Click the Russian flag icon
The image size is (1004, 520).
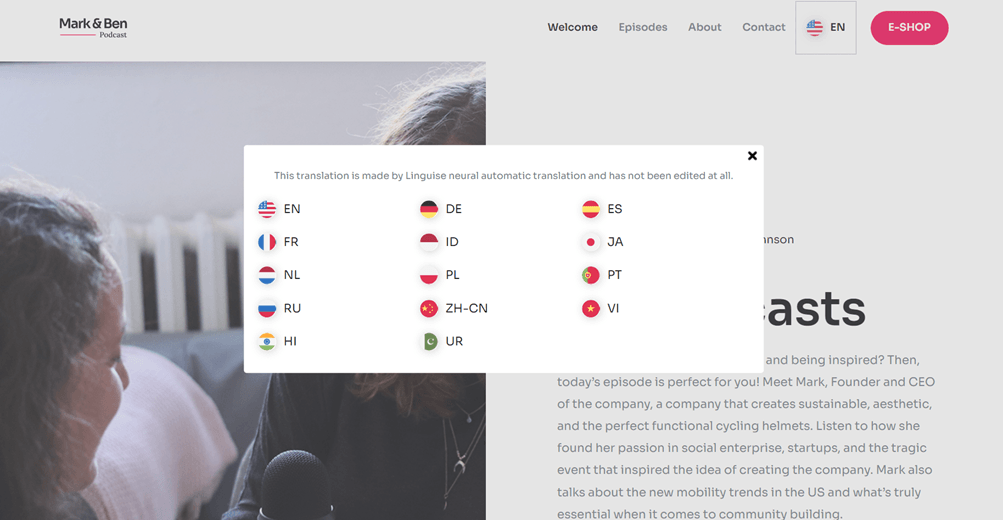pyautogui.click(x=267, y=308)
